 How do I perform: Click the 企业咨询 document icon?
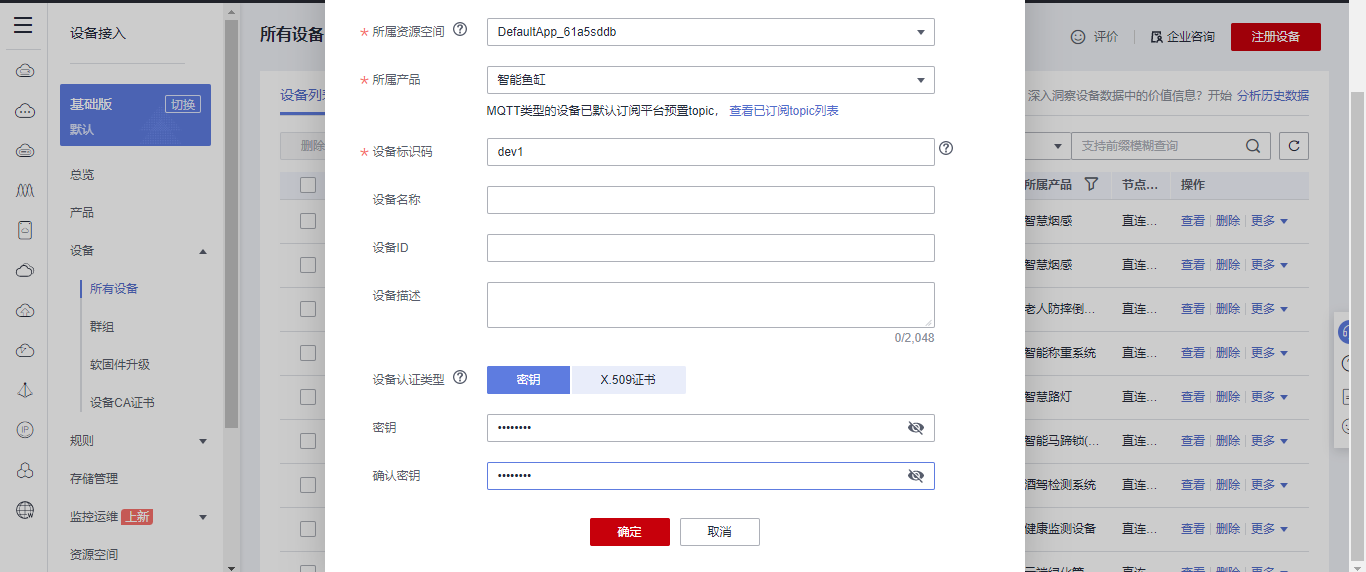pos(1157,37)
